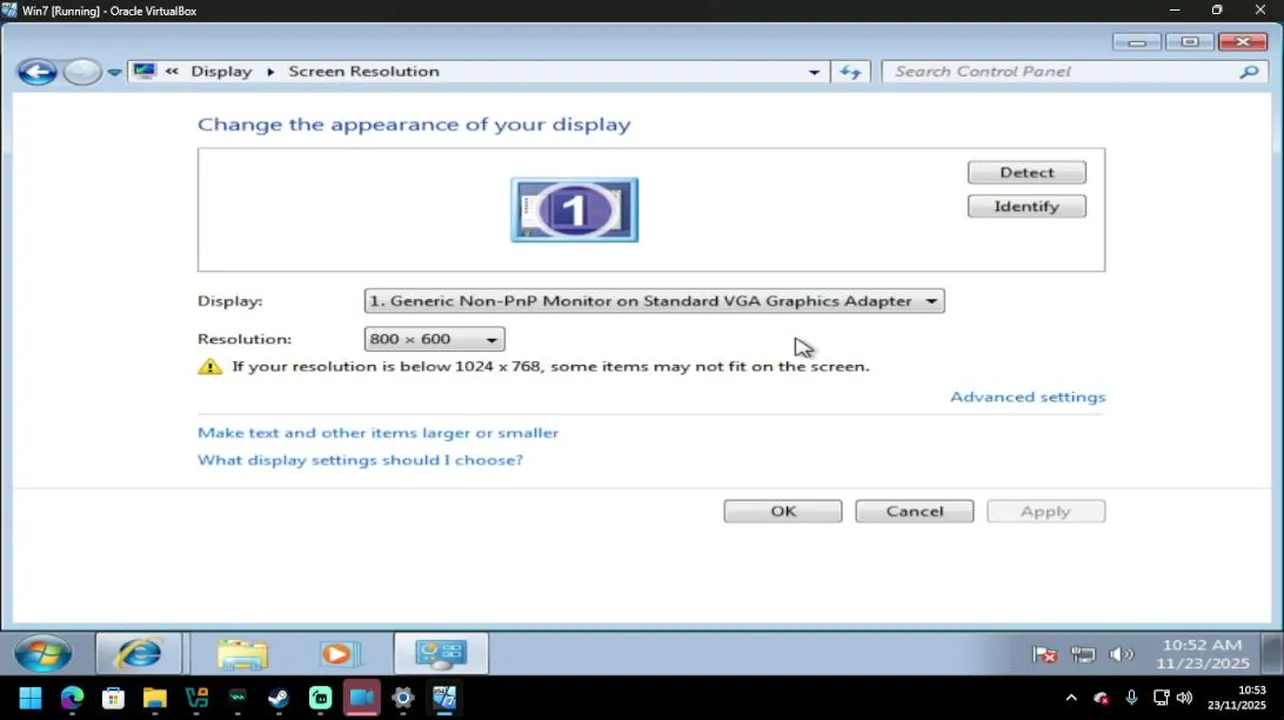Viewport: 1284px width, 720px height.
Task: Click the Identify button
Action: point(1027,206)
